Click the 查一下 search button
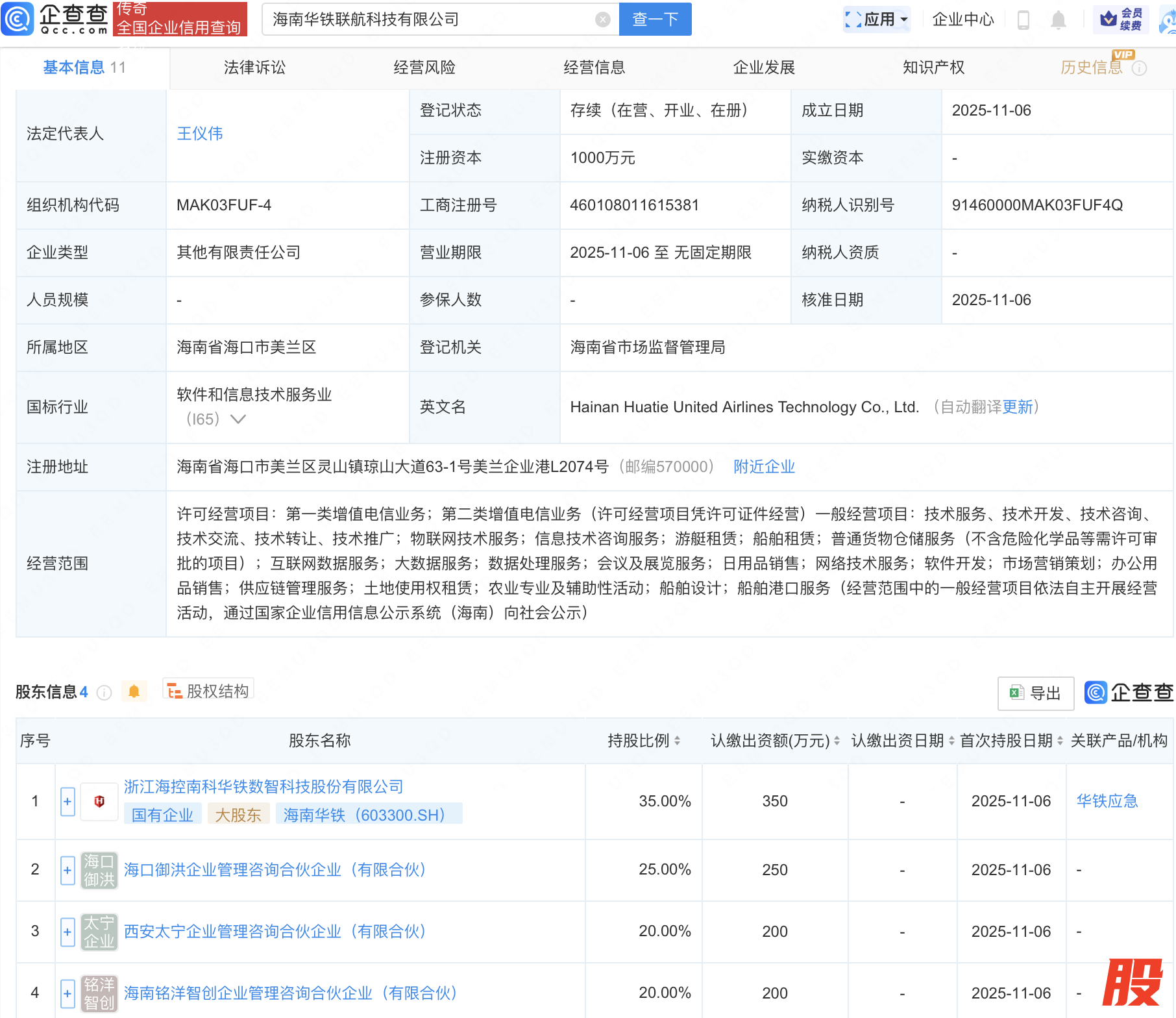This screenshot has width=1176, height=1018. point(655,19)
